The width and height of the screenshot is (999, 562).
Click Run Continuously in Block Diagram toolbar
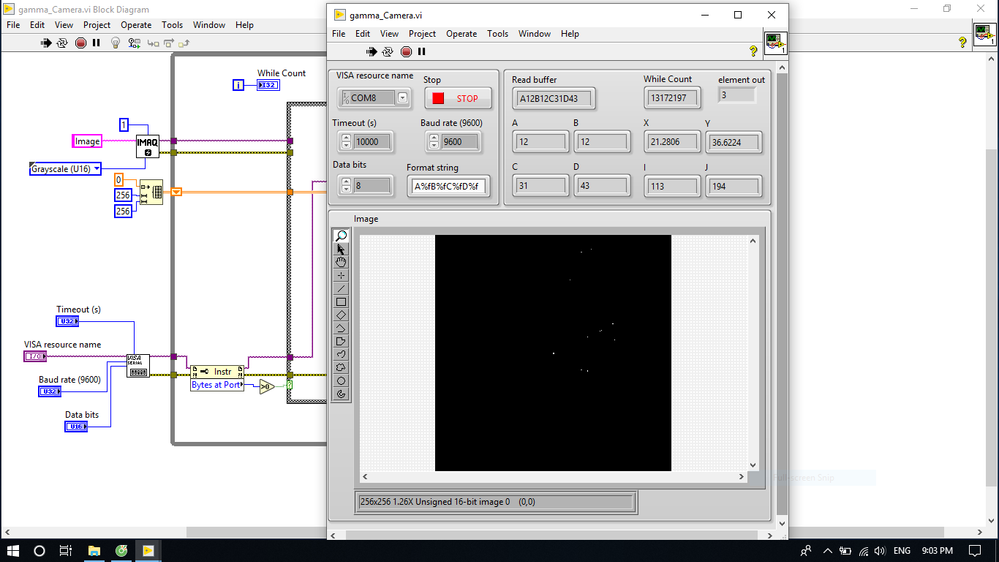tap(62, 43)
